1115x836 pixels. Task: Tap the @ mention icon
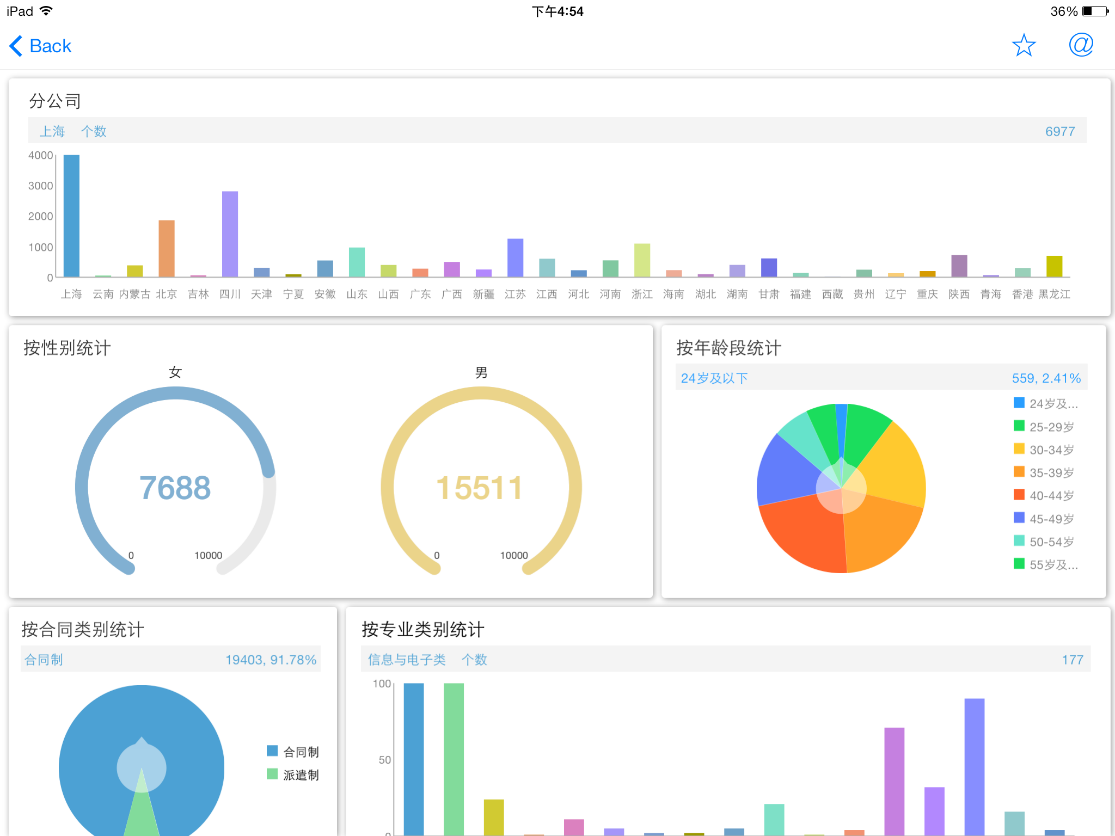(x=1081, y=45)
